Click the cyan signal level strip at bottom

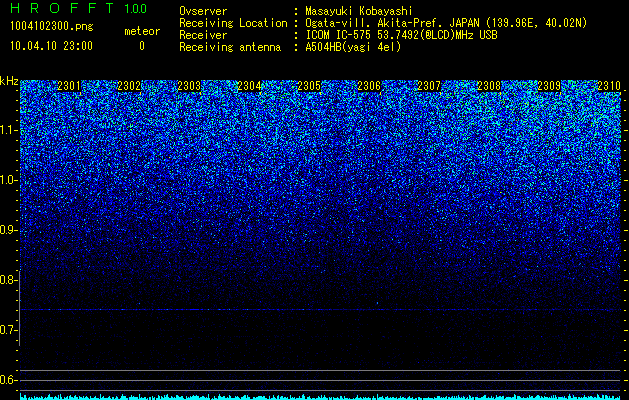[320, 397]
